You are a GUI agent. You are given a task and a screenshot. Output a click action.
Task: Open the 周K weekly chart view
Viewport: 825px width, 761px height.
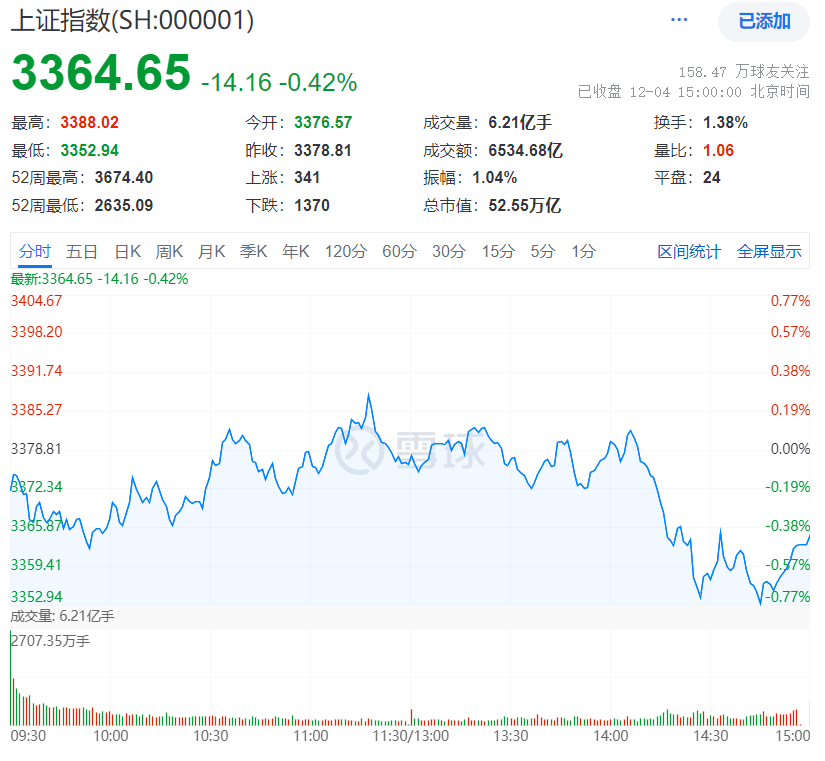point(168,252)
